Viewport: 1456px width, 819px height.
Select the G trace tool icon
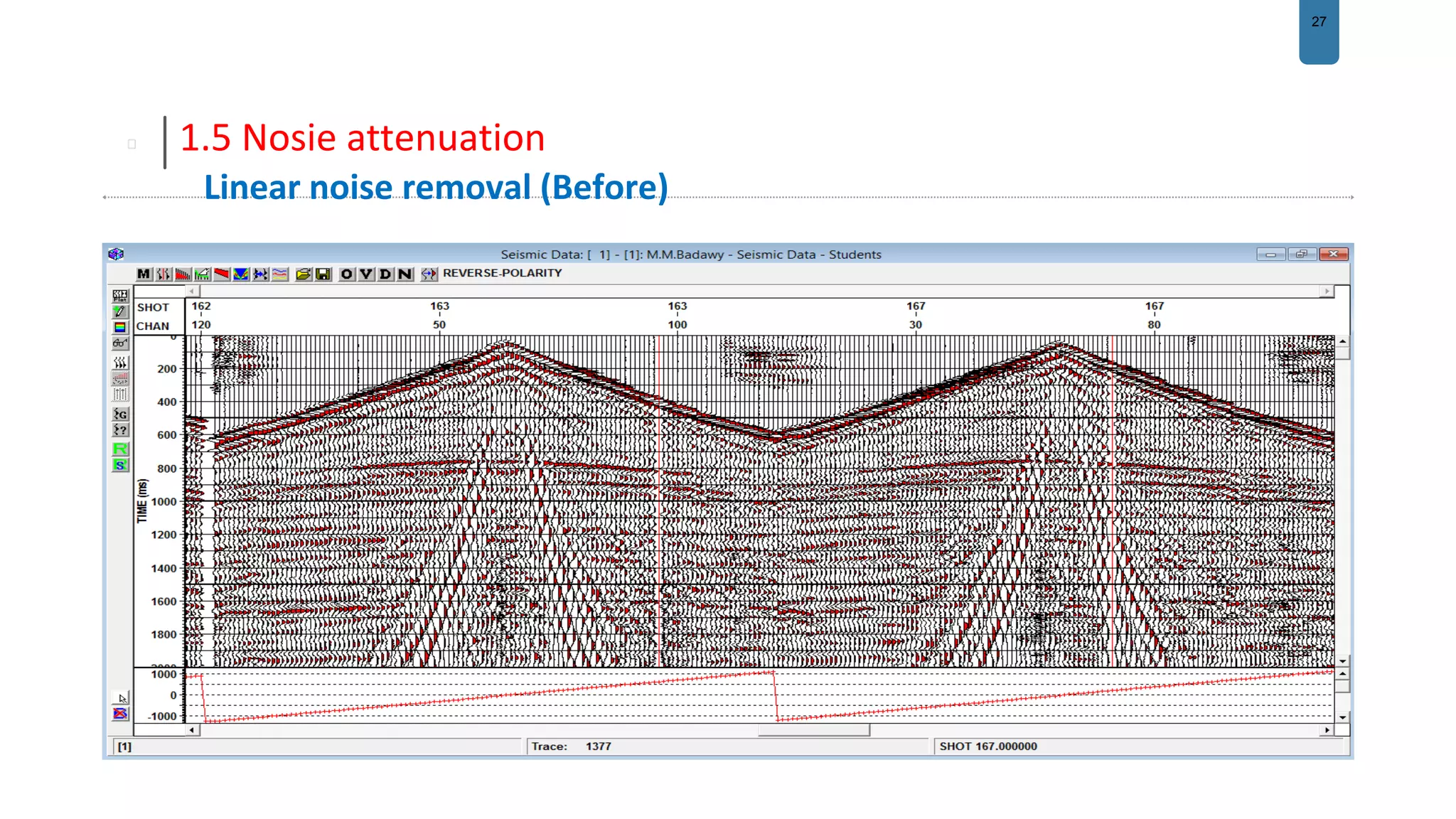120,414
